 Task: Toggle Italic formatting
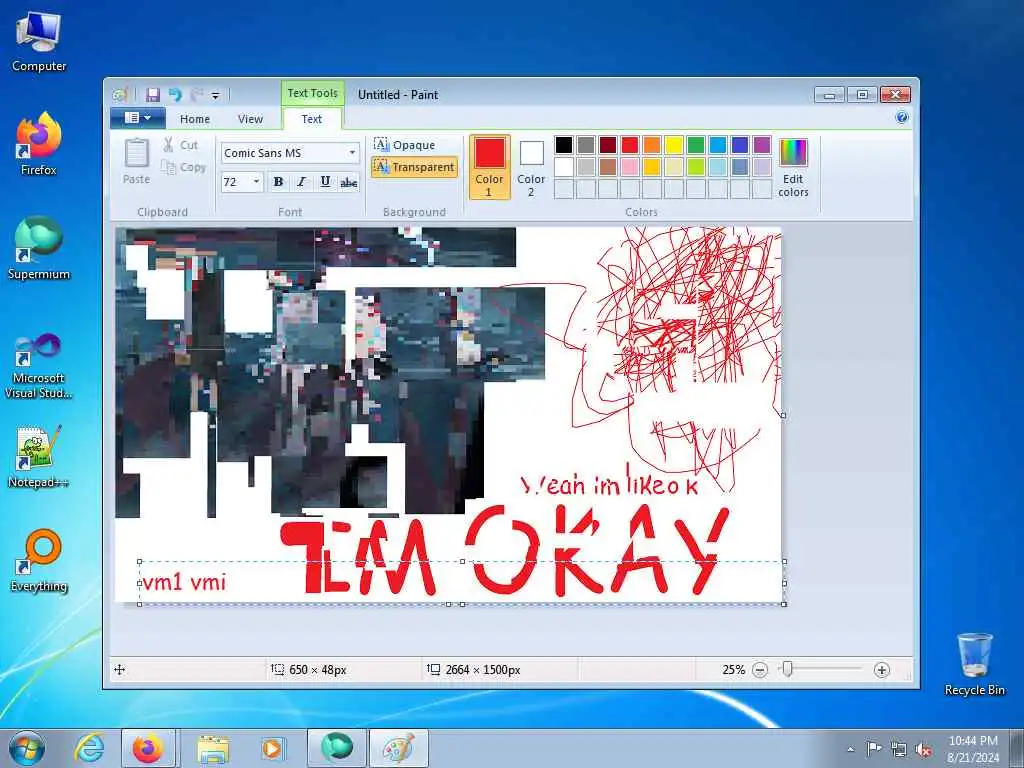[302, 182]
